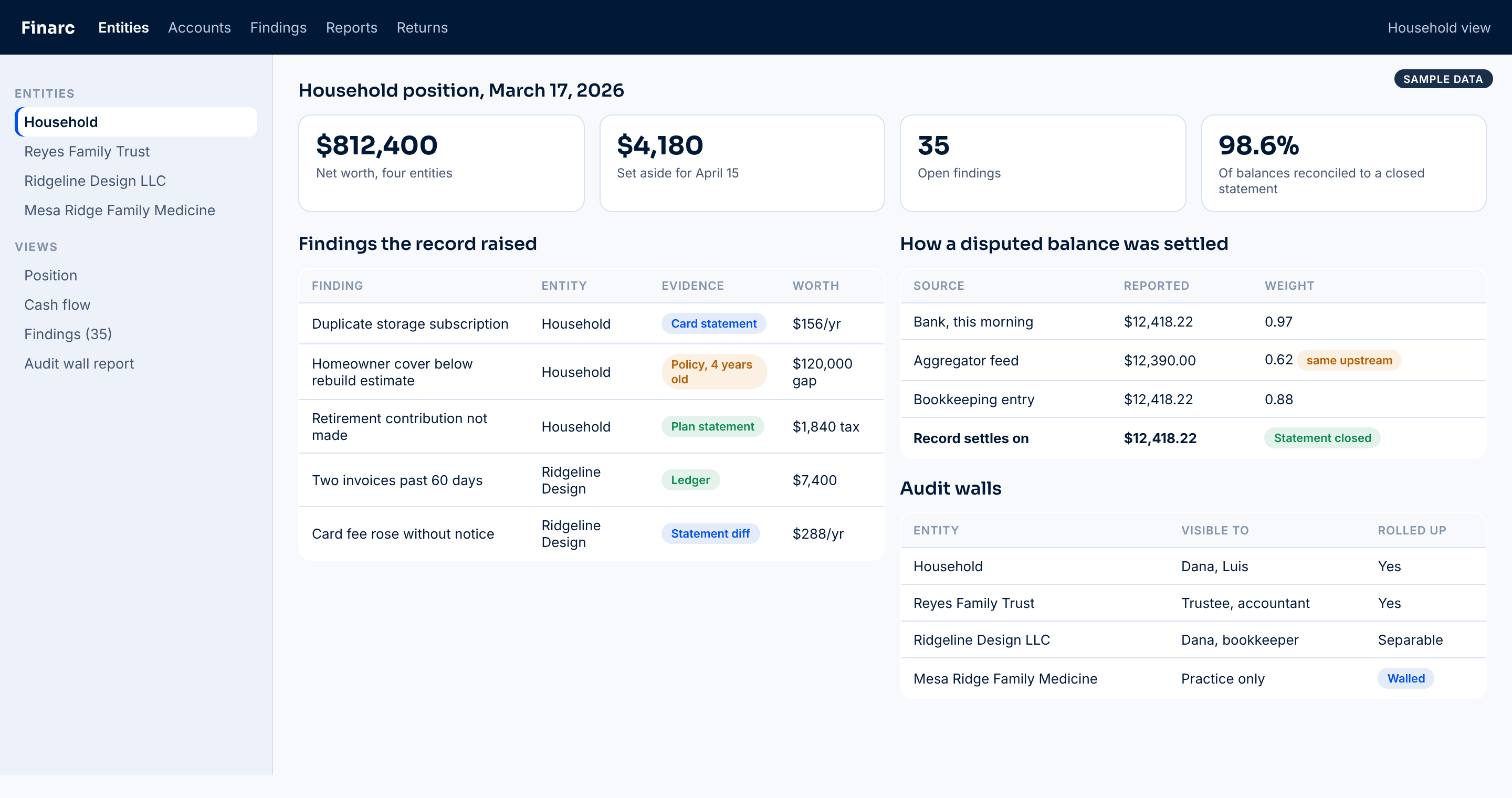1512x798 pixels.
Task: Open the Finarc logo home link
Action: click(x=48, y=28)
